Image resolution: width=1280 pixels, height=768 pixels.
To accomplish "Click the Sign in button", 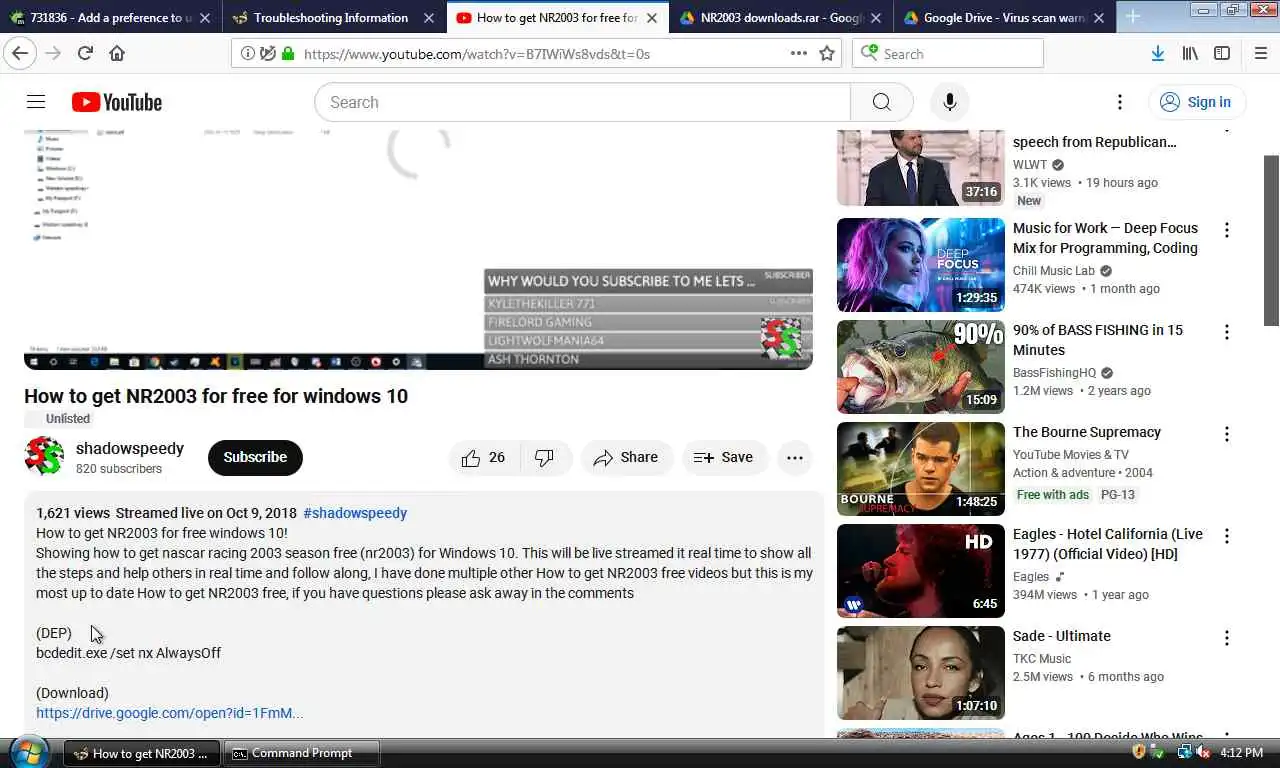I will point(1196,102).
